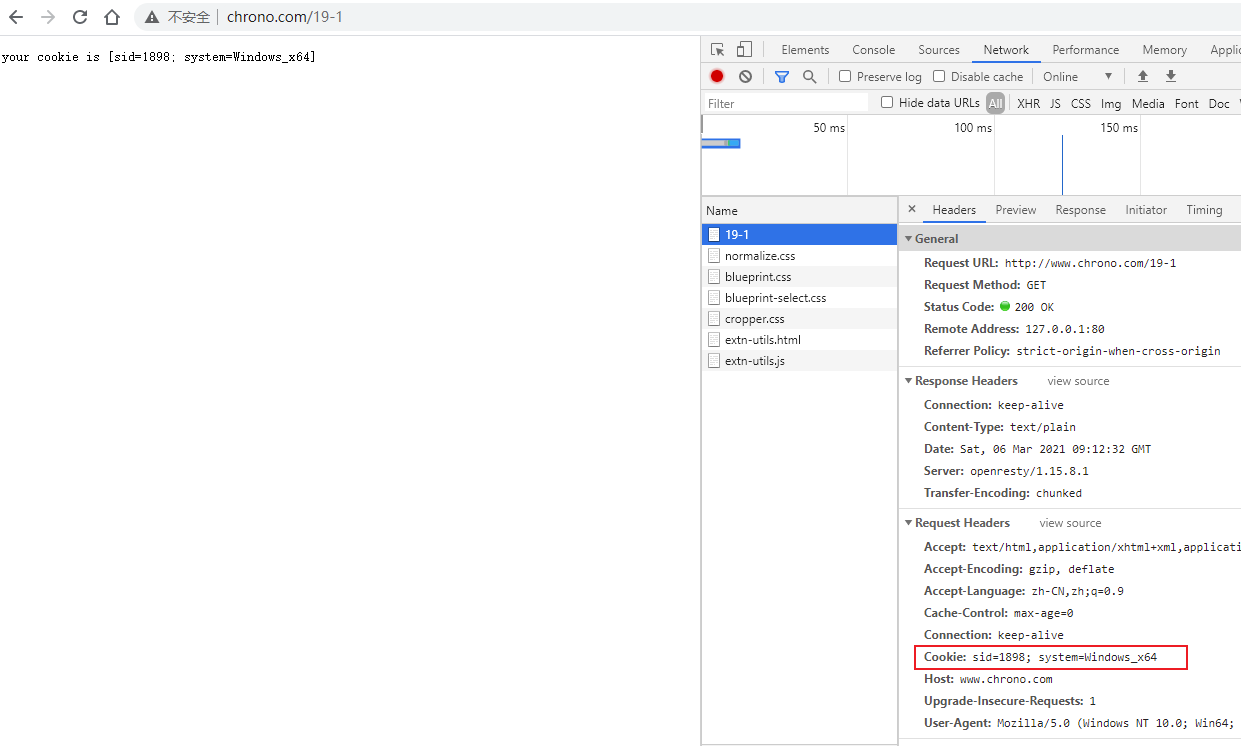Toggle the network filter funnel icon

tap(782, 77)
